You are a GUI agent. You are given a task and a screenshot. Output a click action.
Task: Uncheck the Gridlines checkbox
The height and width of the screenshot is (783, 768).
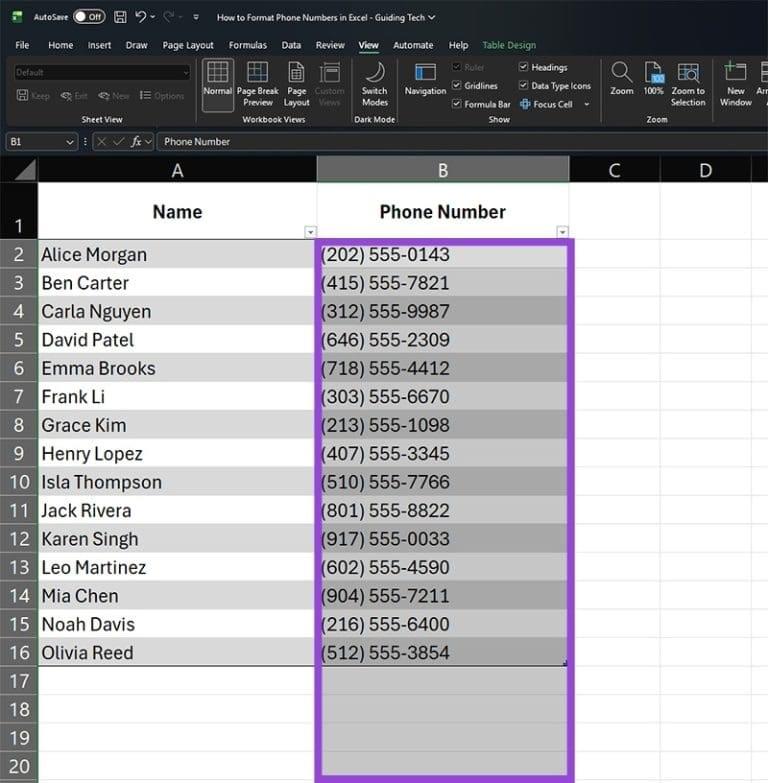(457, 86)
